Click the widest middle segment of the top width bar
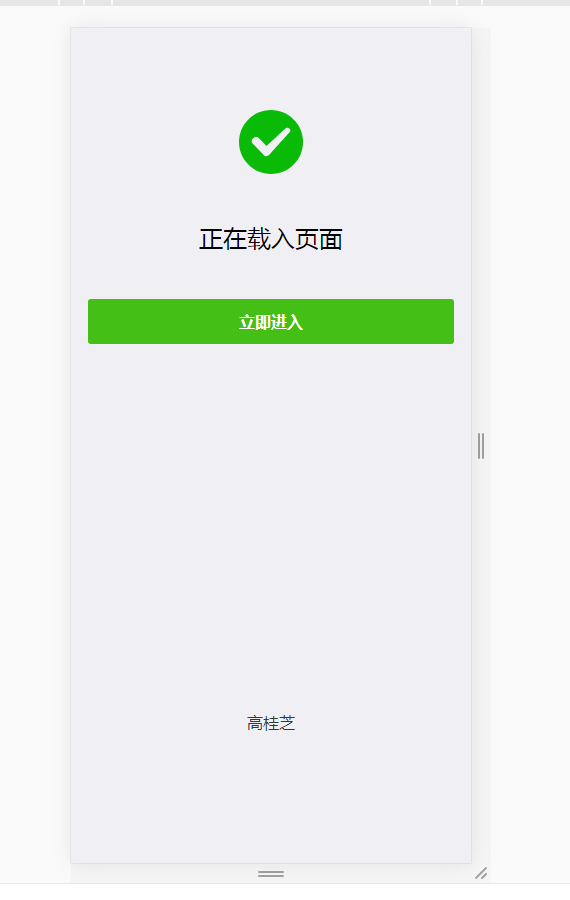The image size is (570, 900). coord(271,2)
